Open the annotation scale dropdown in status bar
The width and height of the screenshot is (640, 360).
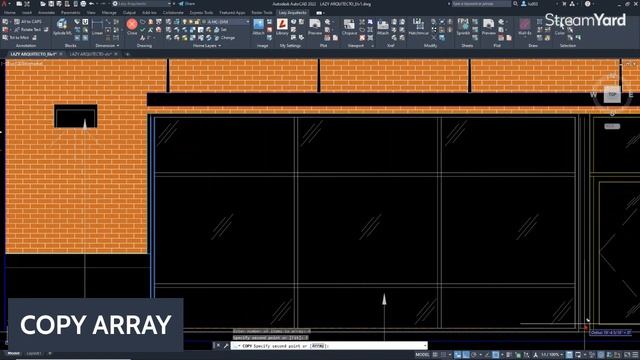click(552, 355)
